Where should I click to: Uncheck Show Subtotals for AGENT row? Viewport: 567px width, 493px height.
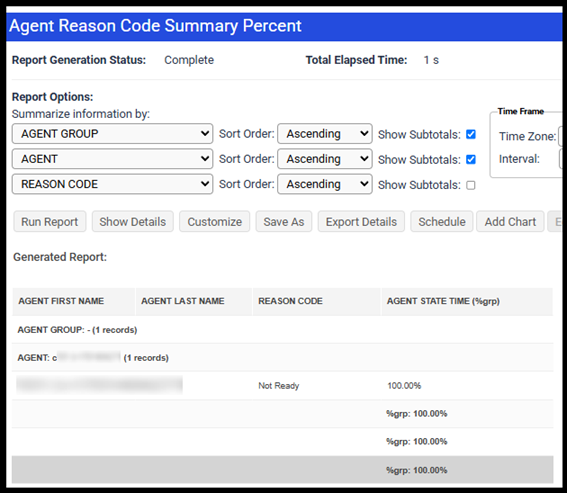tap(471, 160)
